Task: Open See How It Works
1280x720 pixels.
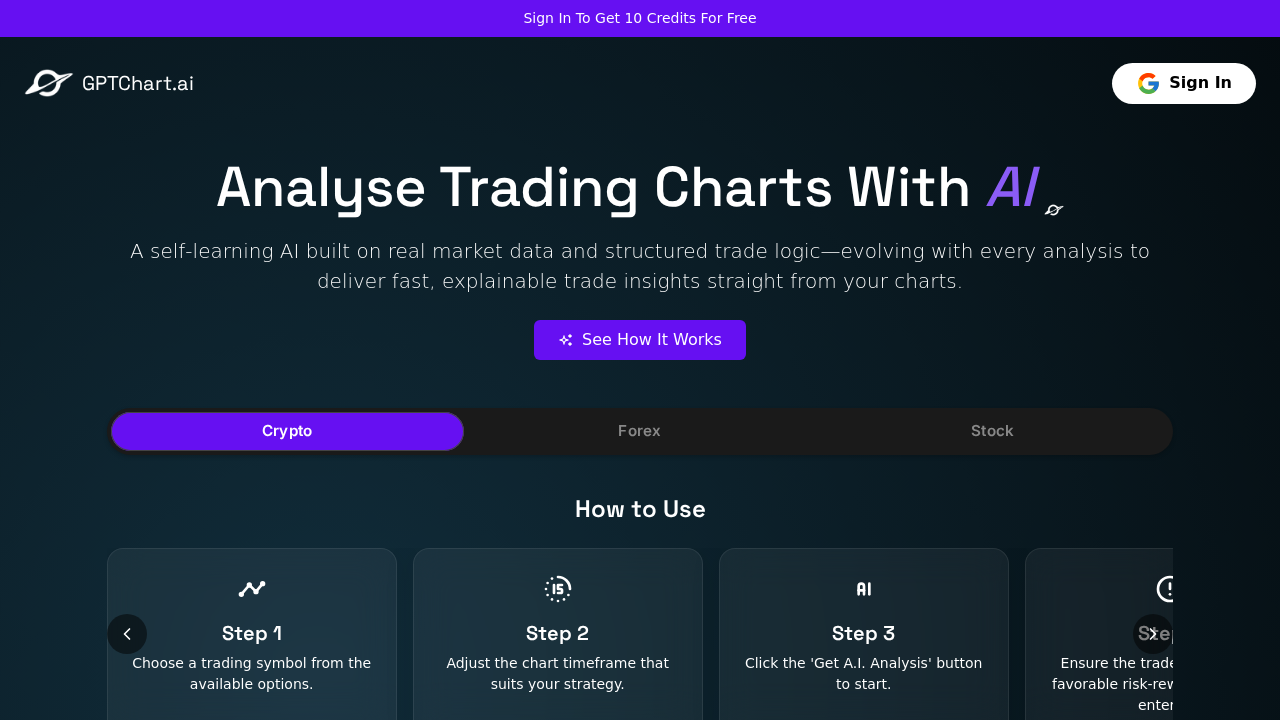Action: click(640, 340)
